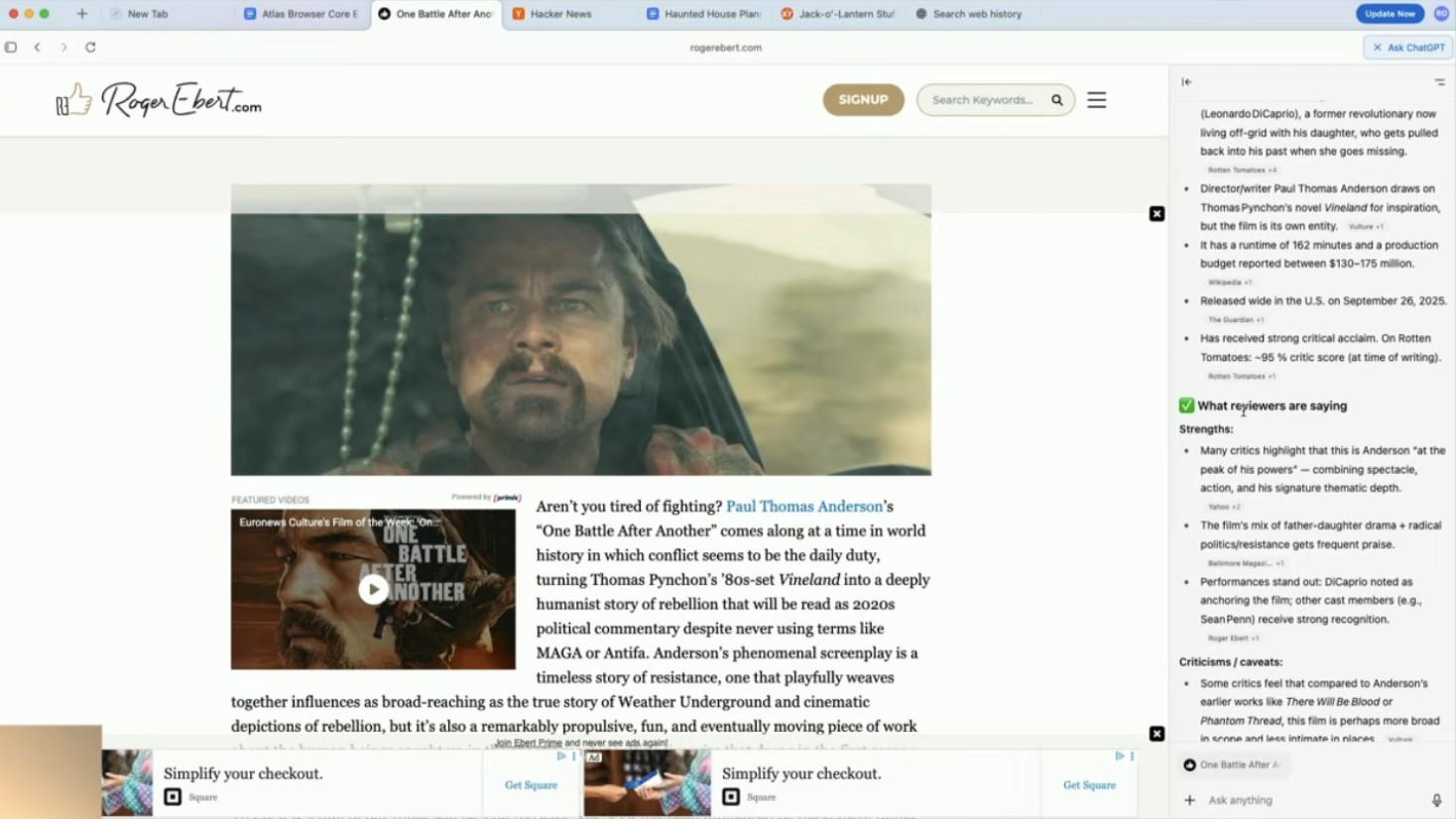This screenshot has height=819, width=1456.
Task: Add attachment with plus icon in chat
Action: tap(1189, 800)
